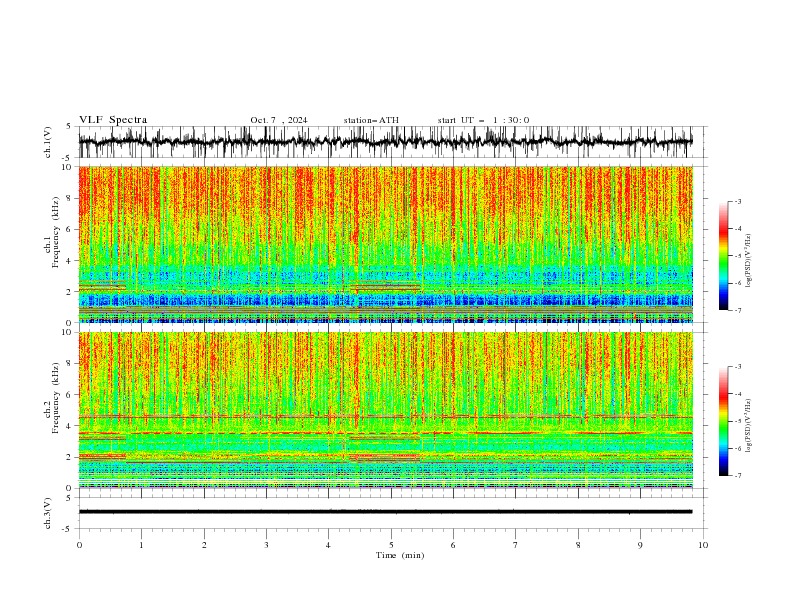Click time axis tick label '6'

(453, 545)
